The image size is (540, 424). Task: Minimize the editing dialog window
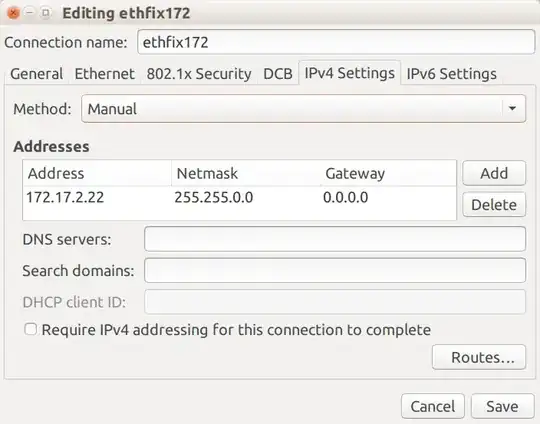(x=30, y=13)
